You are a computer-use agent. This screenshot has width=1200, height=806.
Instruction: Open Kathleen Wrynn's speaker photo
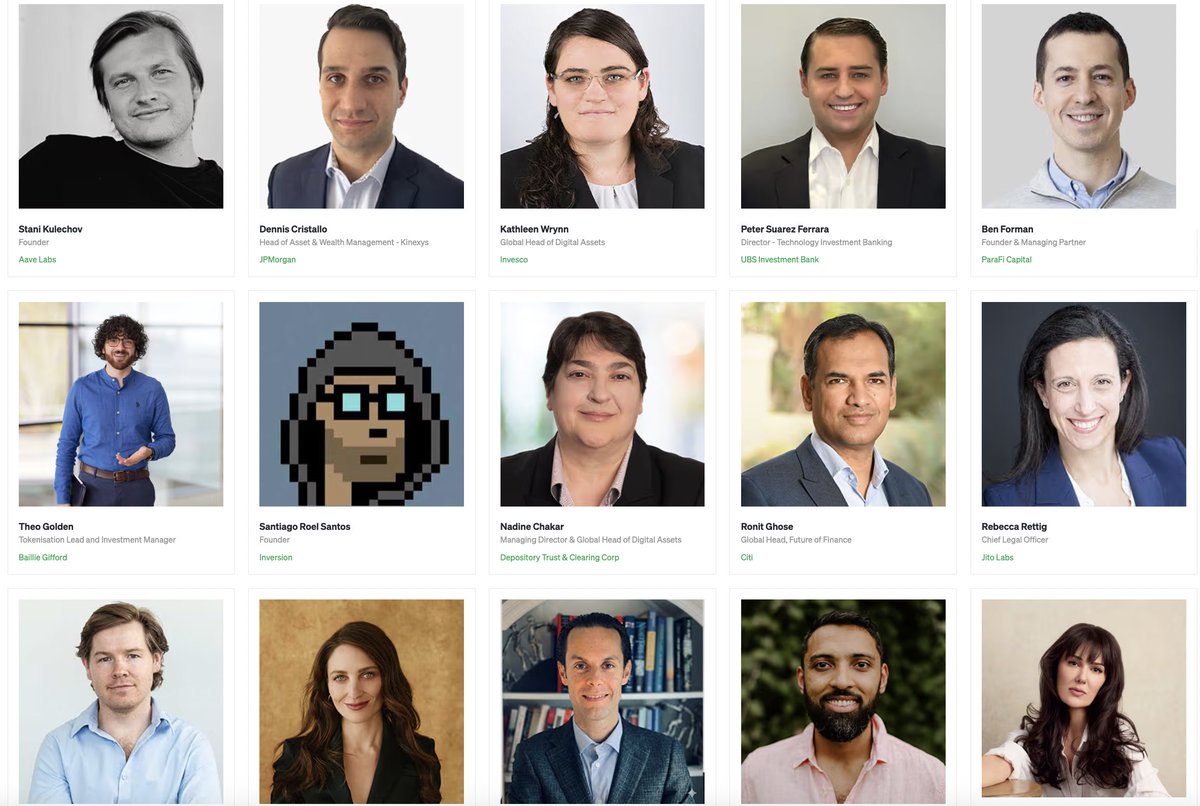(x=602, y=106)
